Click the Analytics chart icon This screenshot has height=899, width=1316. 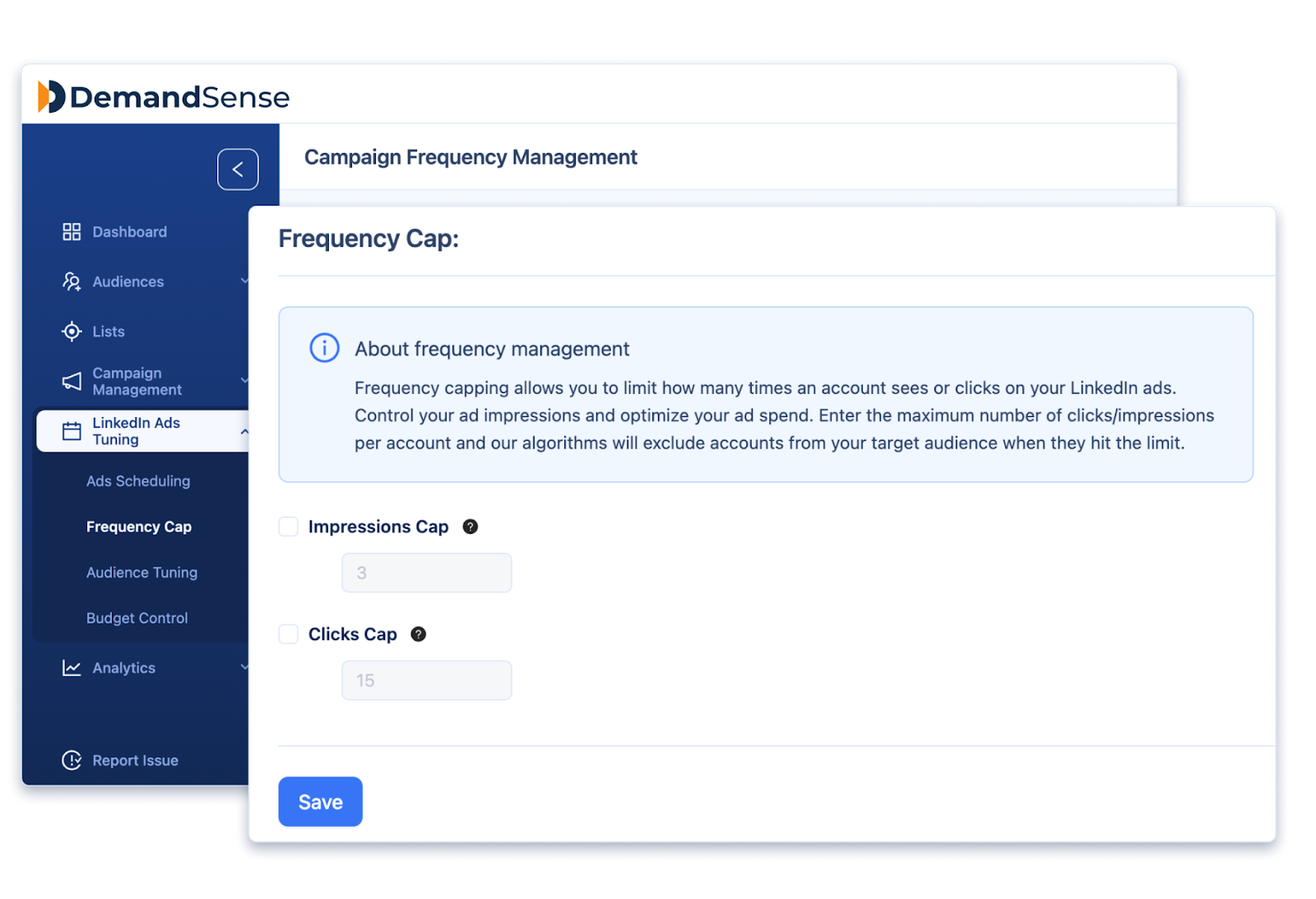[72, 668]
